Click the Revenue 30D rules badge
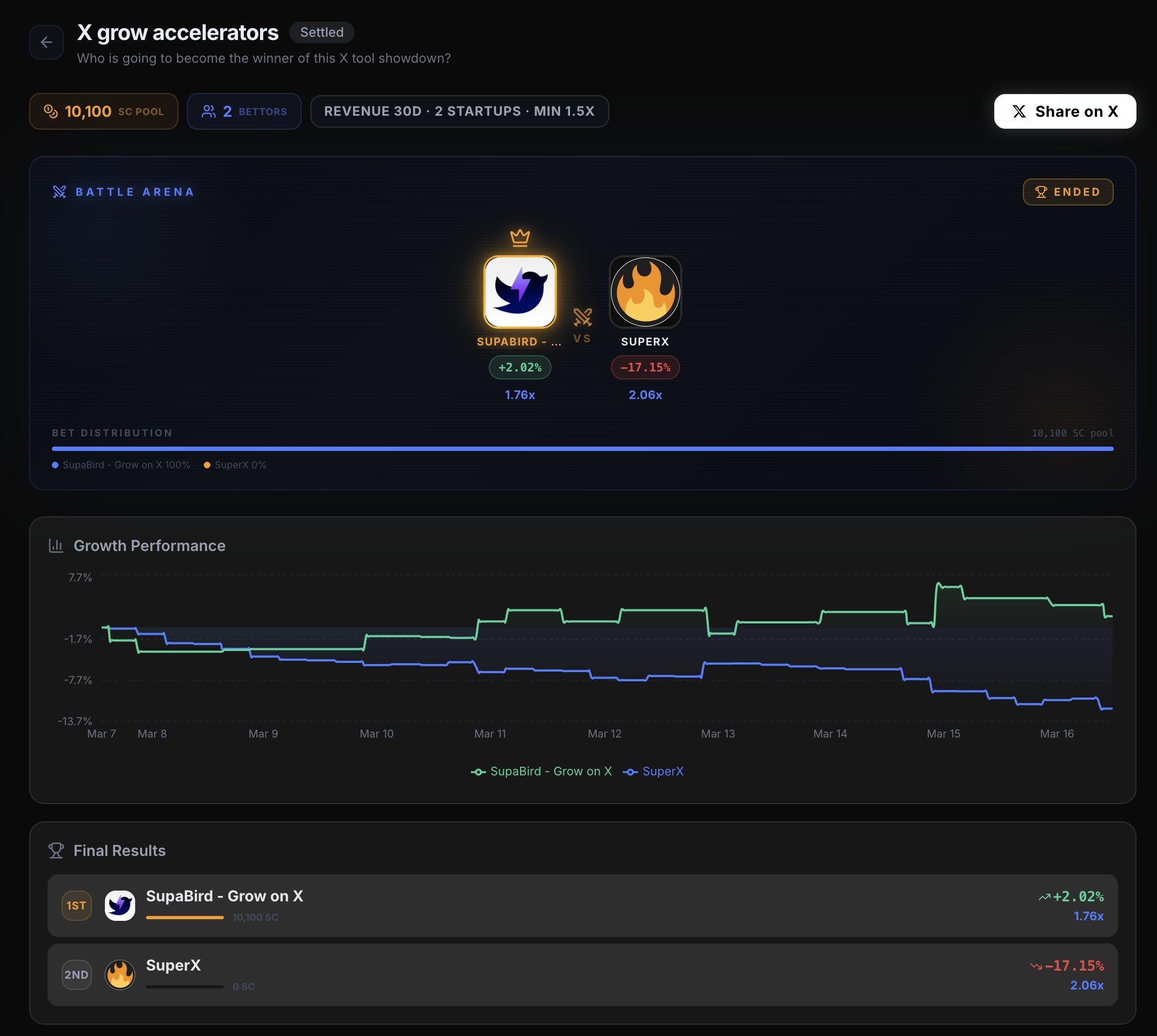The image size is (1157, 1036). pos(459,111)
